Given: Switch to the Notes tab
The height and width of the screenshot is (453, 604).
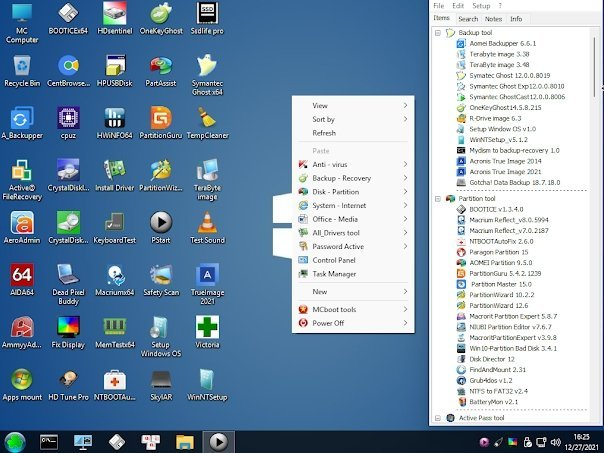Looking at the screenshot, I should coord(493,19).
